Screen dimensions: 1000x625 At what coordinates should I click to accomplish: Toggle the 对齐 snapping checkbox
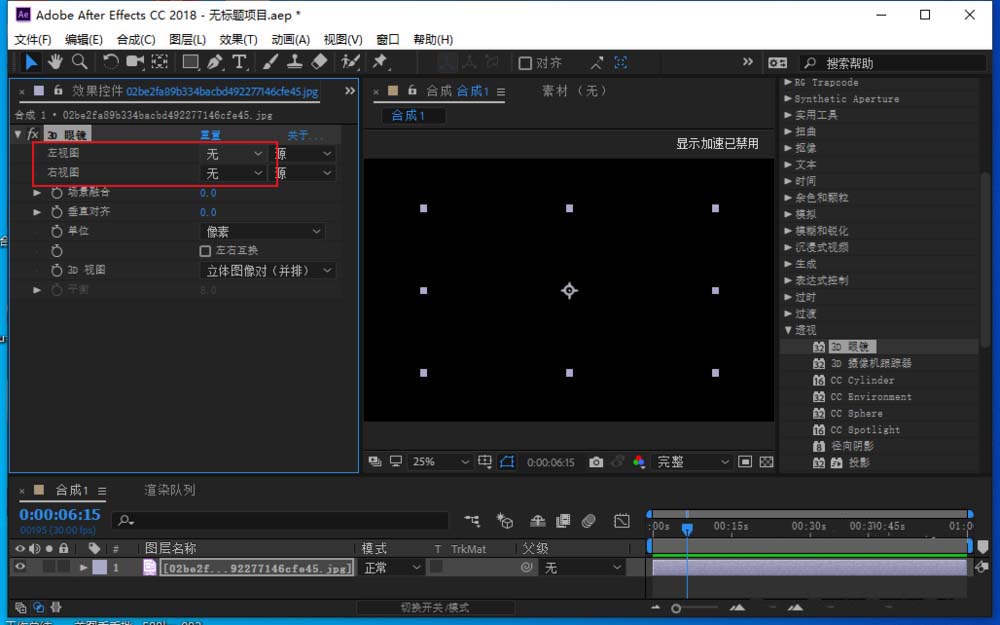[x=525, y=63]
